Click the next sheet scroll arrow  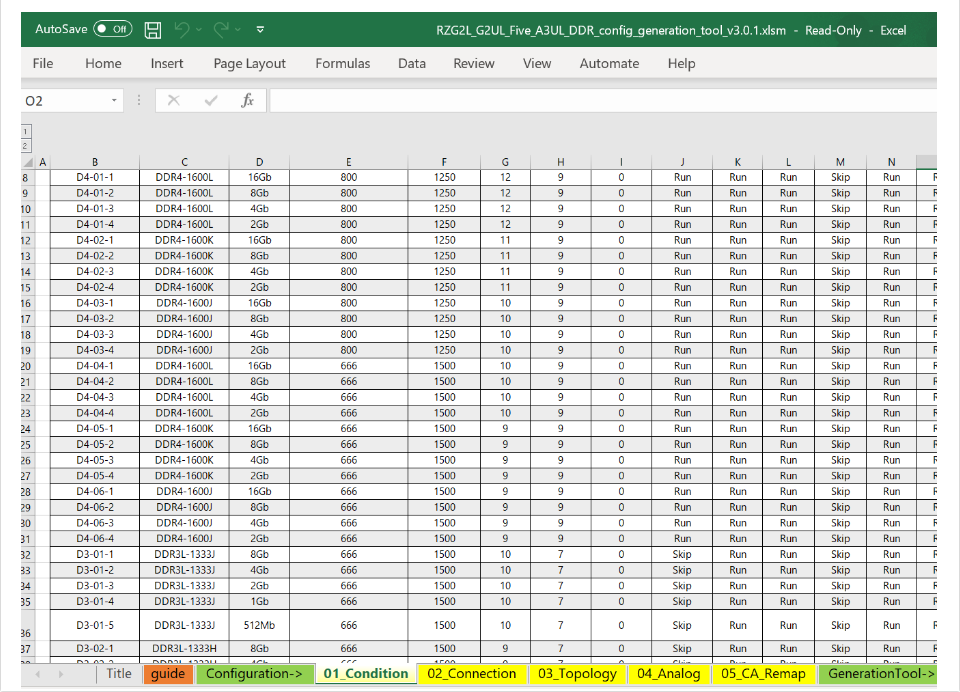pyautogui.click(x=61, y=674)
